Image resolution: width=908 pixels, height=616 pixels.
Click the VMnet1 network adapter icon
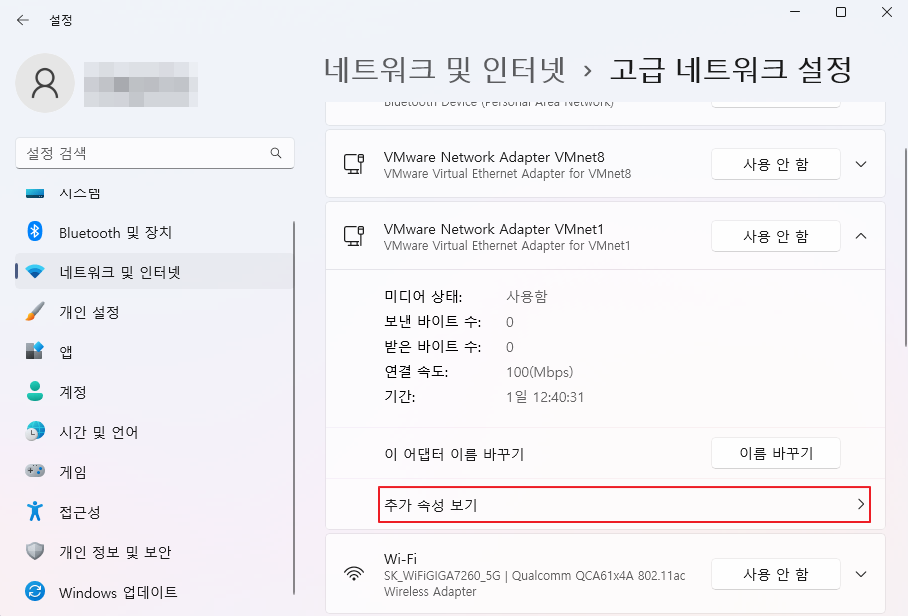(355, 236)
